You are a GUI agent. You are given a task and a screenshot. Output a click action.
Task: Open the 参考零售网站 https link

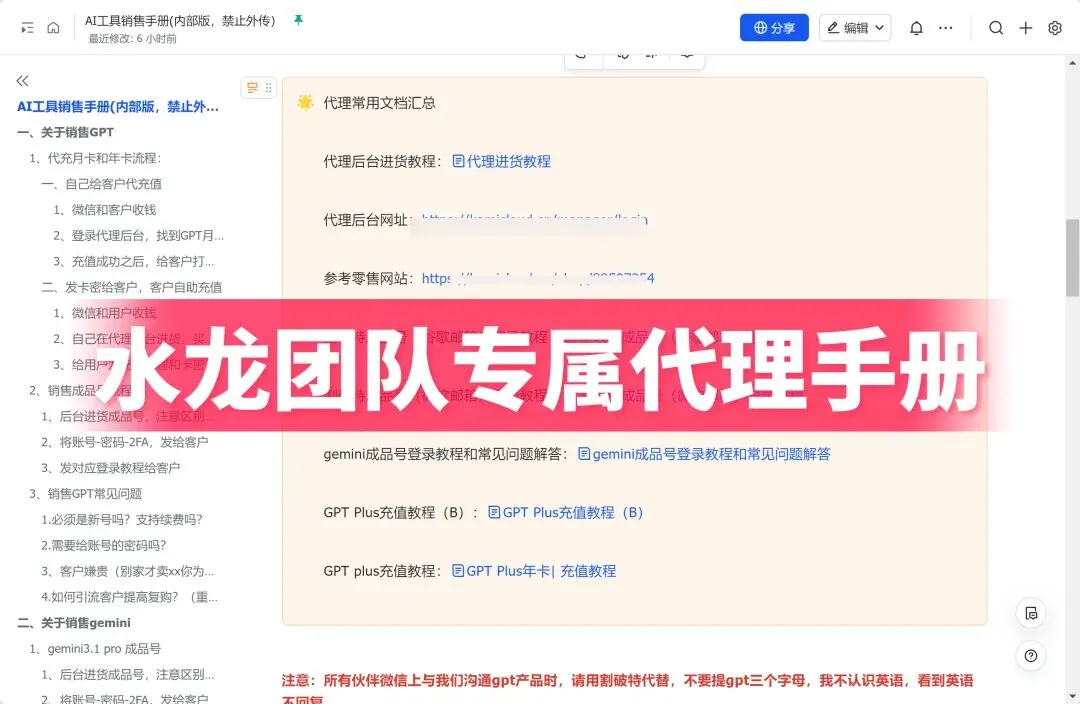[x=538, y=278]
